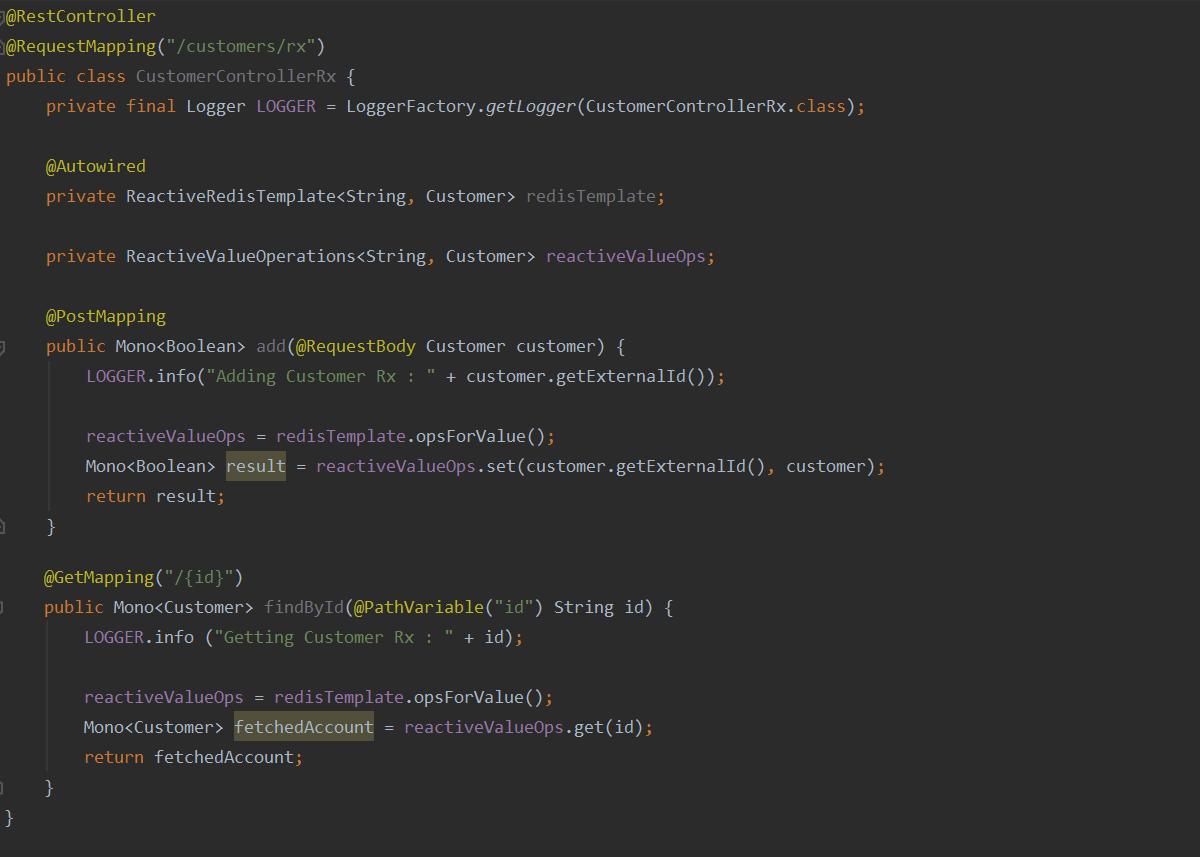This screenshot has width=1202, height=857.
Task: Click the LoggerFactory class reference
Action: coord(411,106)
